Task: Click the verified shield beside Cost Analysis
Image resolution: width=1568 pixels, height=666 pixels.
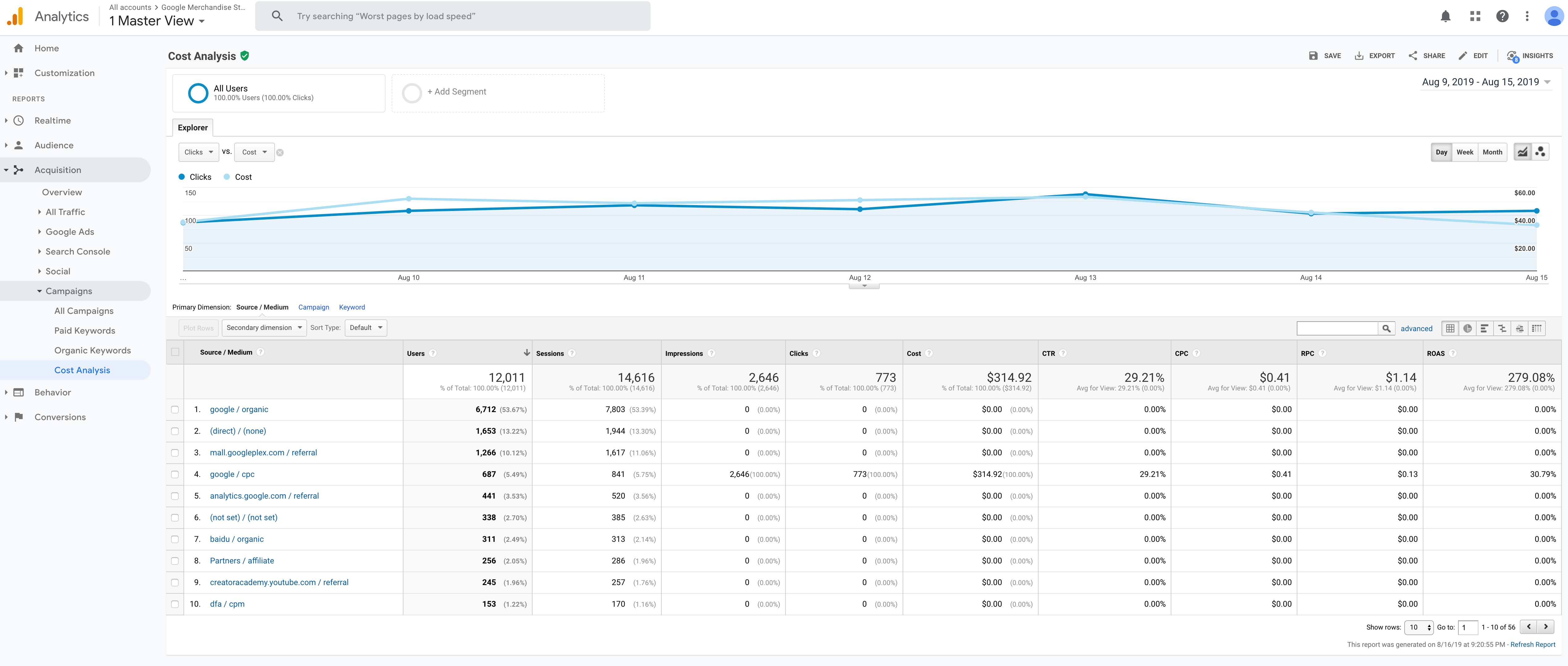Action: [x=245, y=55]
